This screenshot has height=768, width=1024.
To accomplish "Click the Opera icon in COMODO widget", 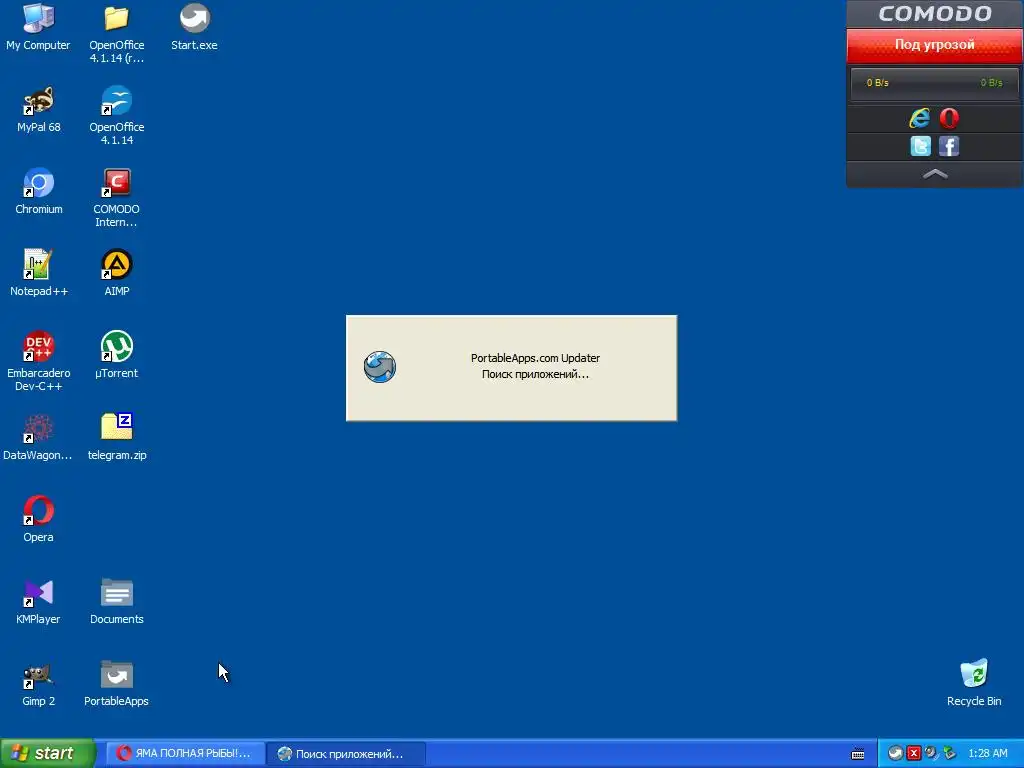I will [x=949, y=118].
